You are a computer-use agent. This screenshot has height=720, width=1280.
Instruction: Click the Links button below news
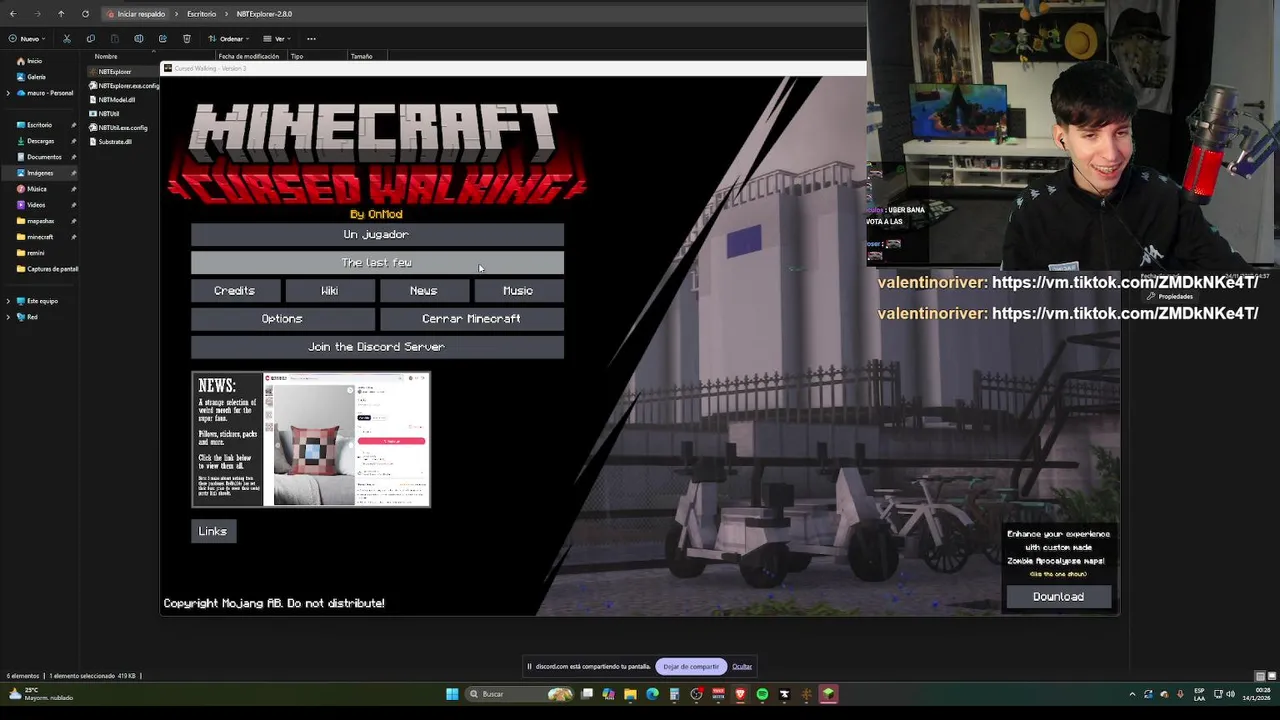pyautogui.click(x=212, y=531)
